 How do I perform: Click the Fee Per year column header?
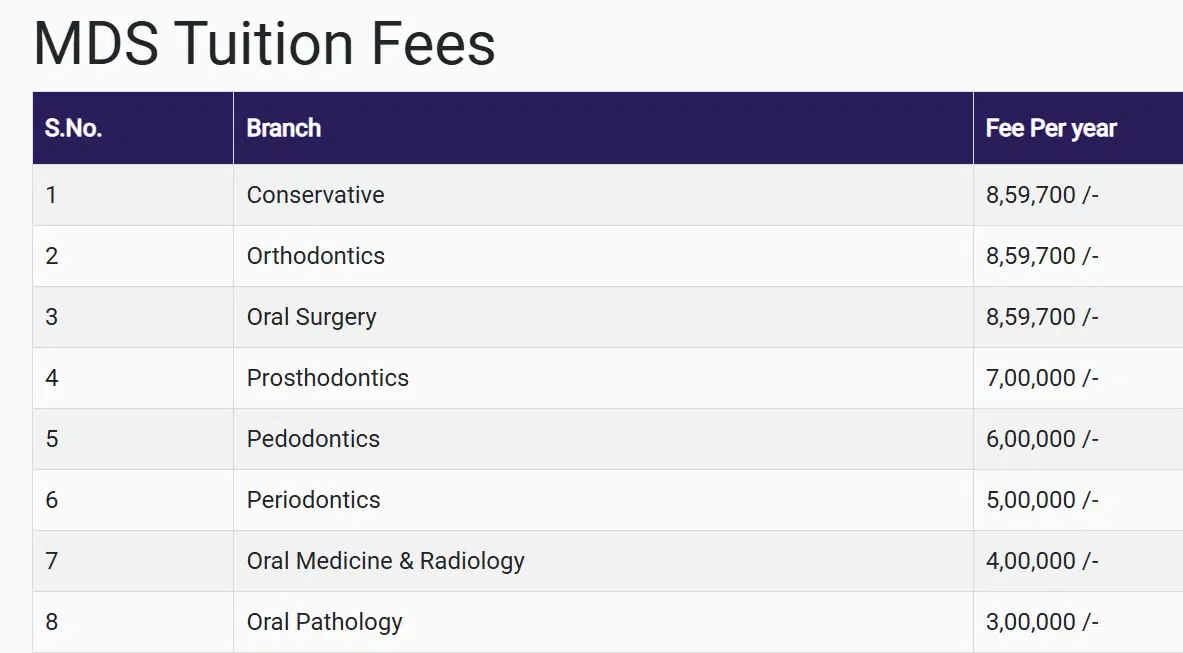click(x=1051, y=128)
